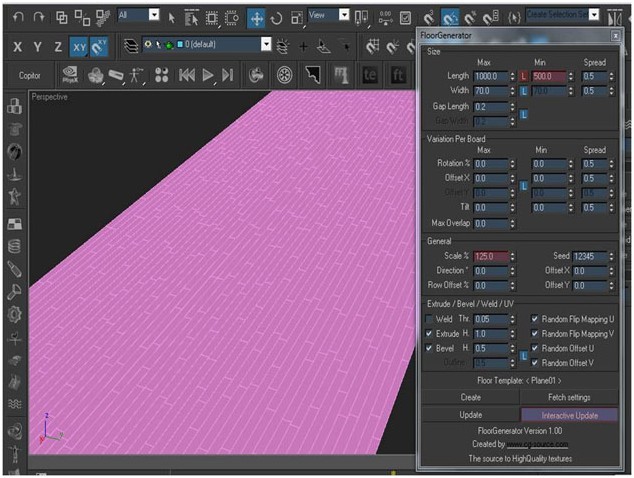Click the Floor Template Plane01 pick button
The width and height of the screenshot is (634, 478).
coord(520,381)
